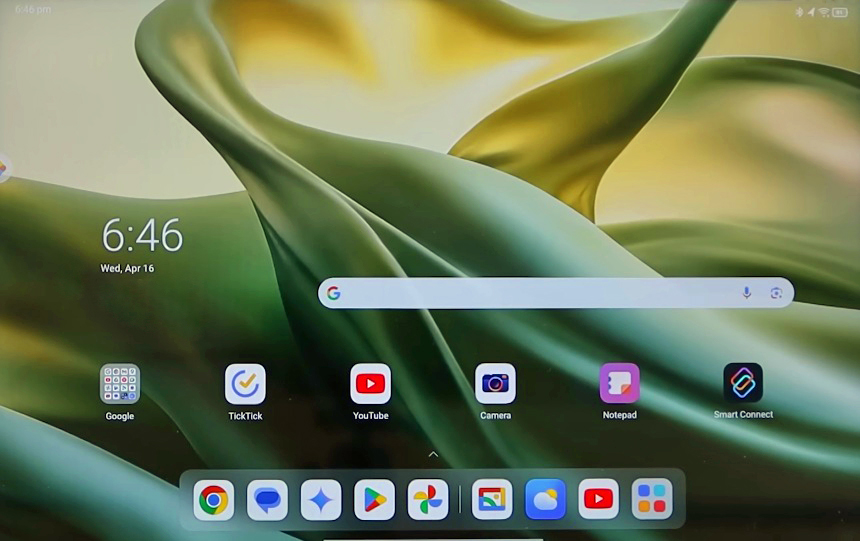
Task: Open the Gallery app in the dock
Action: [492, 499]
